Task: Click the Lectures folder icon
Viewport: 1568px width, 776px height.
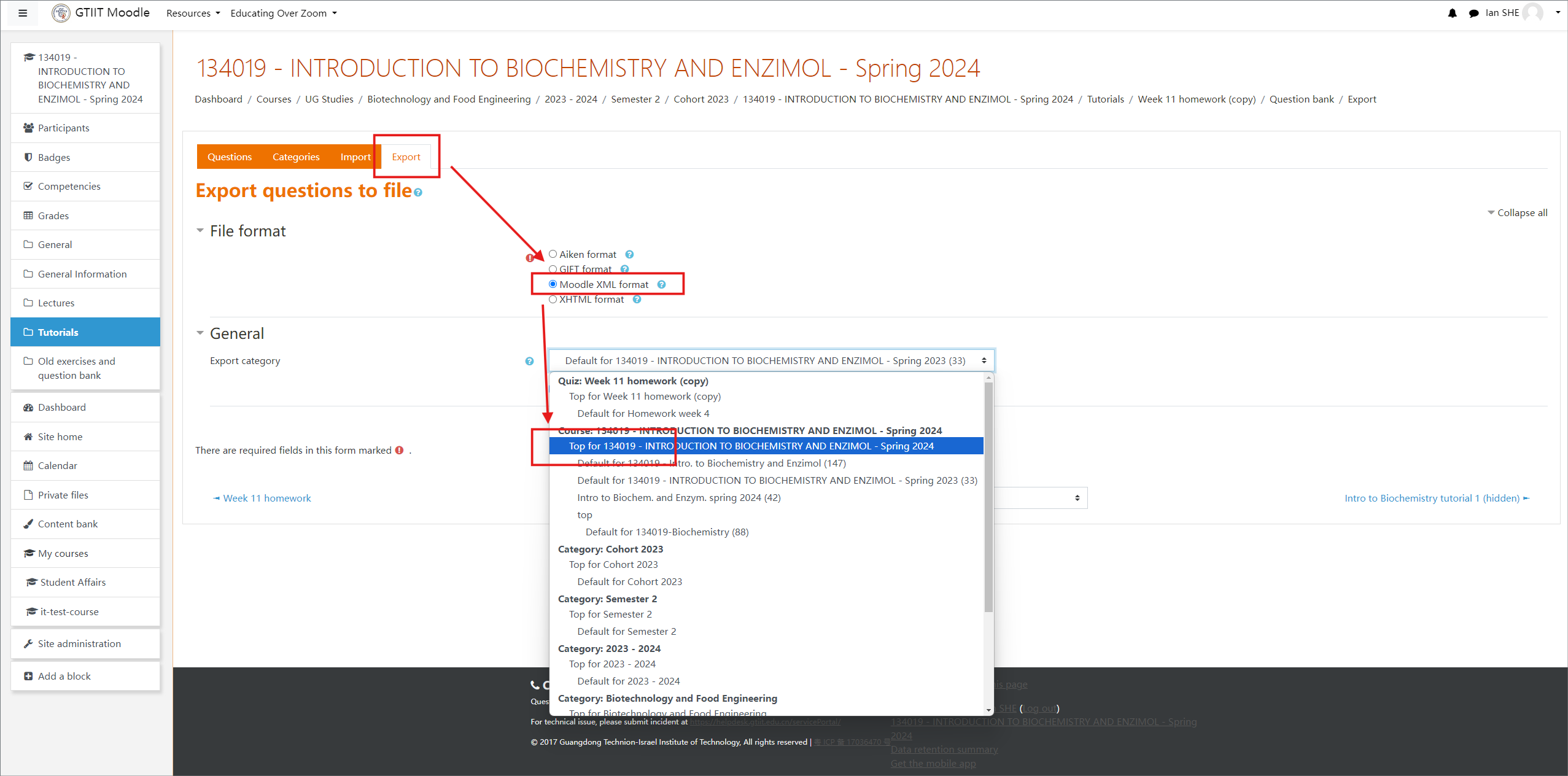Action: (x=28, y=303)
